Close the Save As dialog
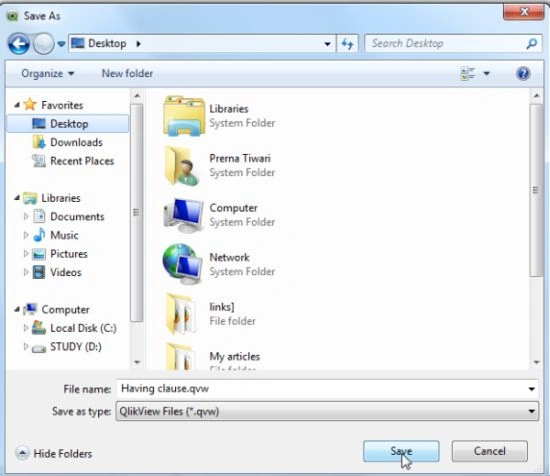 (523, 12)
